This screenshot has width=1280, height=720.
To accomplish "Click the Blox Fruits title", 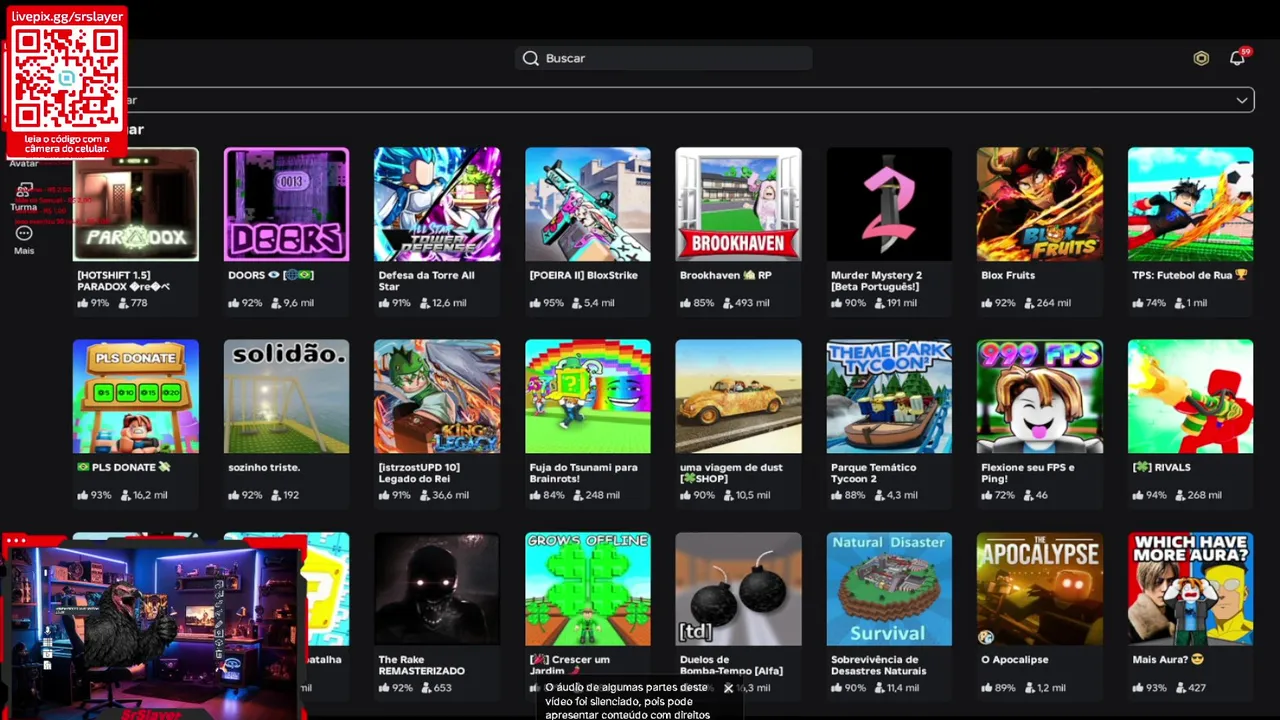I will (x=1008, y=275).
